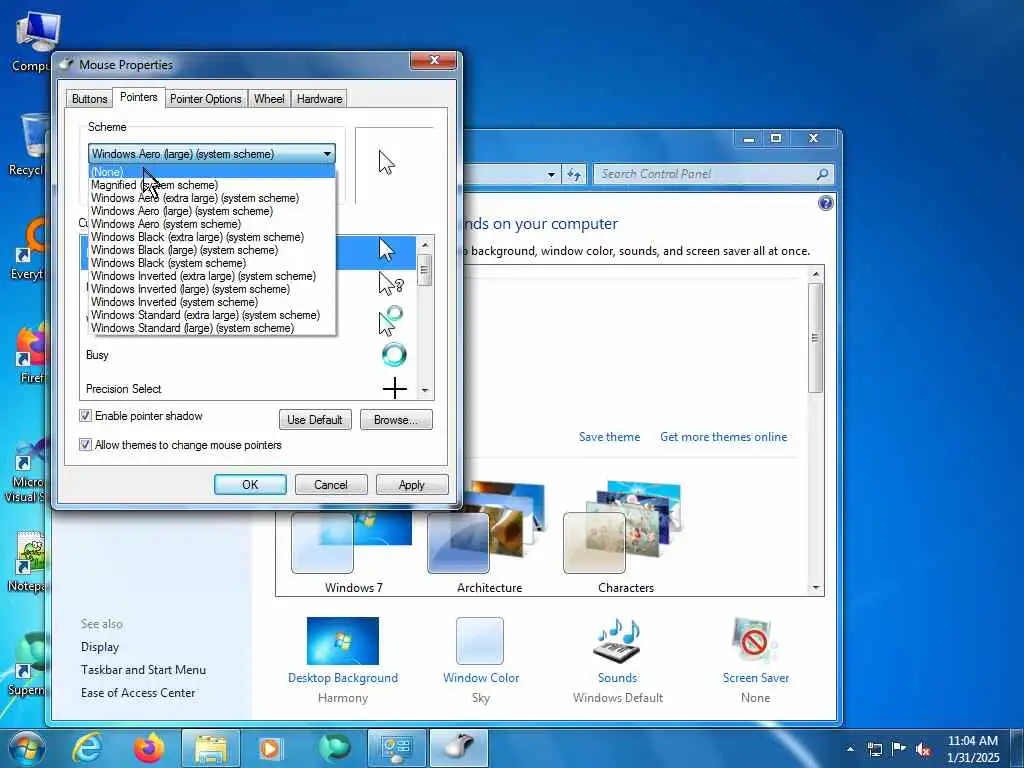1024x768 pixels.
Task: Pick Windows Standard (large) scheme
Action: 212,328
